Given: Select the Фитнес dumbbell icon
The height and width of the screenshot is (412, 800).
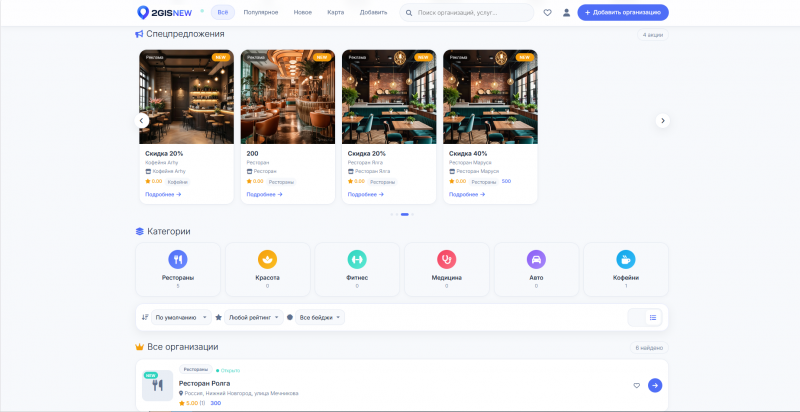Looking at the screenshot, I should (357, 259).
